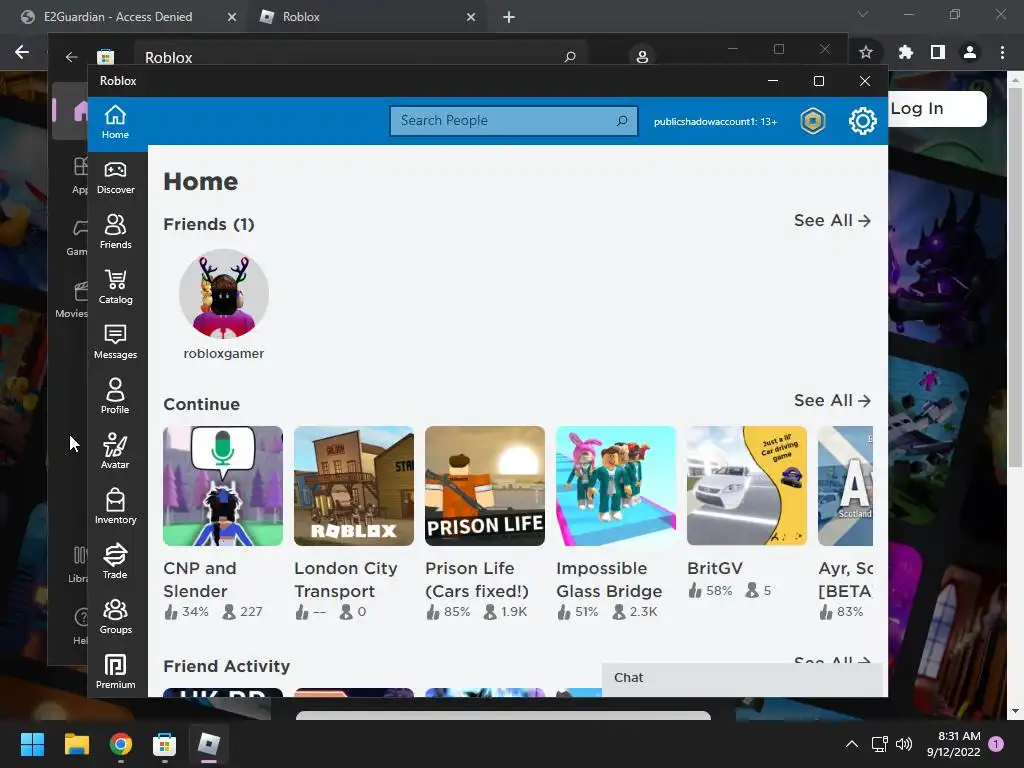Click Chrome page vertical scrollbar

(1015, 278)
